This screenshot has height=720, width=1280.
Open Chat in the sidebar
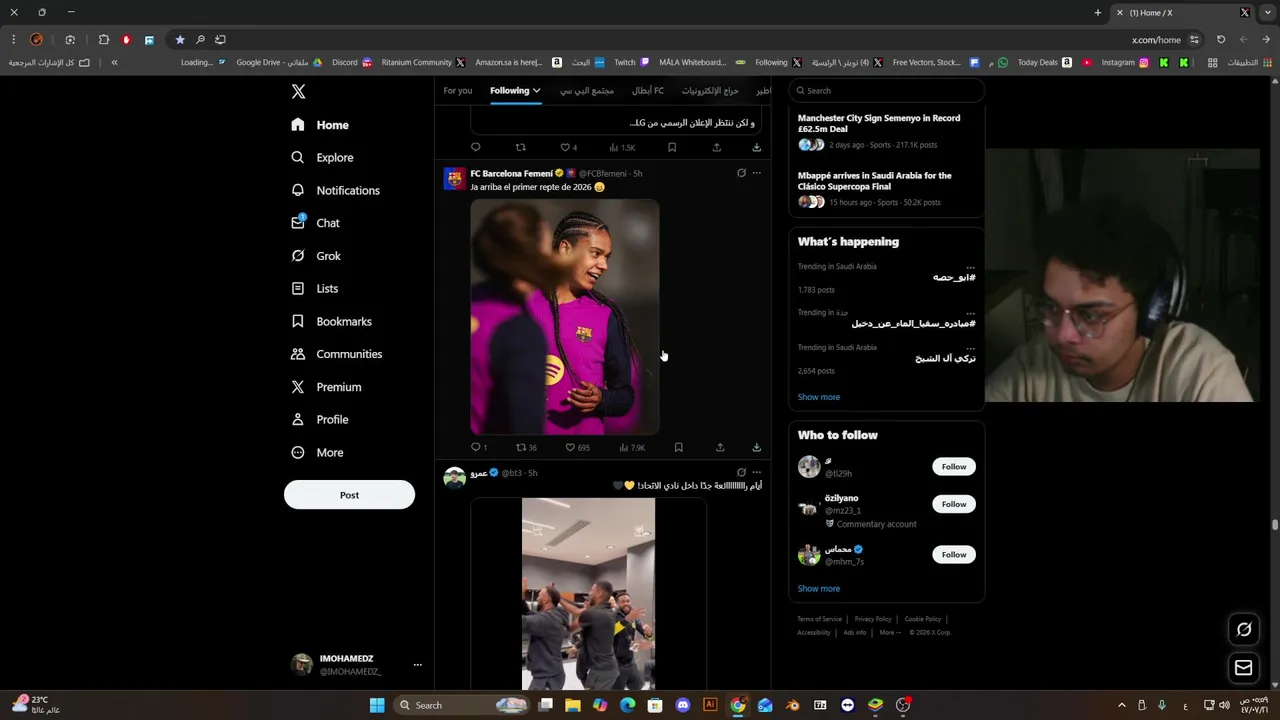tap(315, 223)
